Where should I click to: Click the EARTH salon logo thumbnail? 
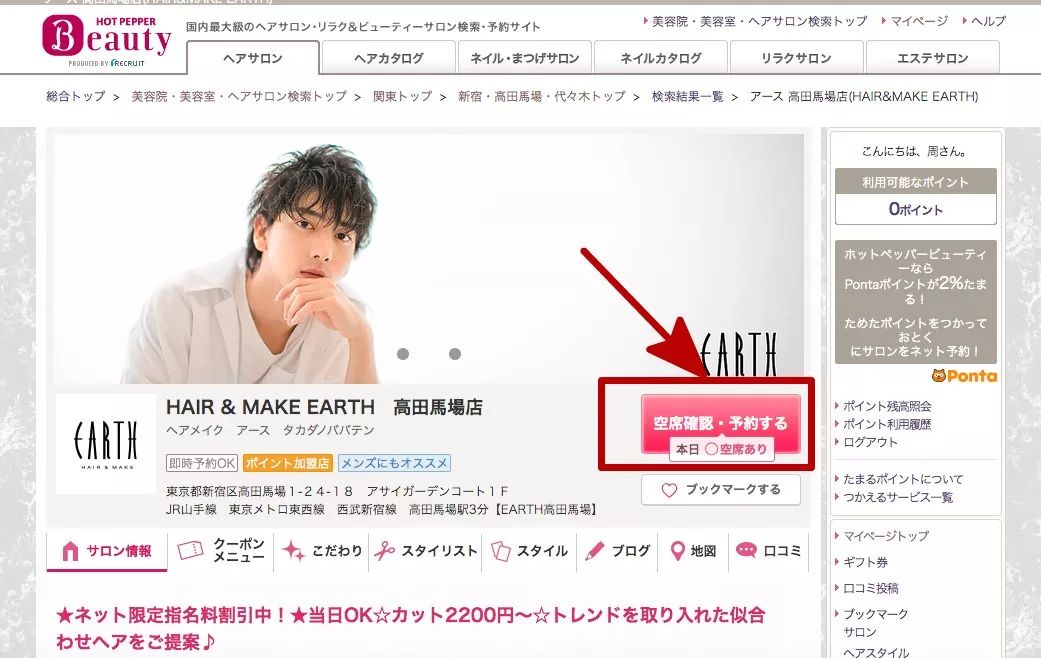tap(106, 444)
